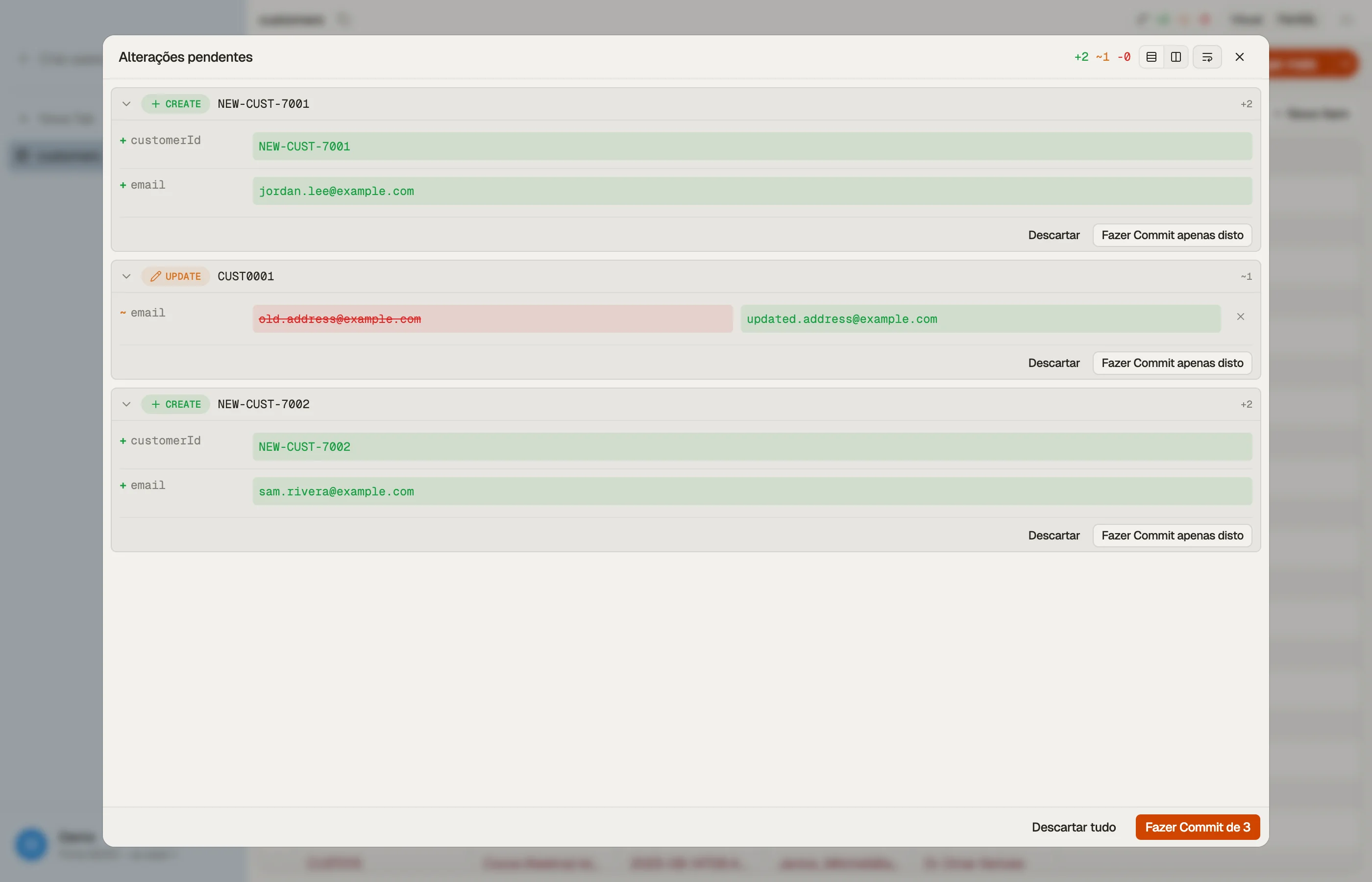The width and height of the screenshot is (1372, 882).
Task: Commit only the CUST0001 update
Action: (x=1172, y=363)
